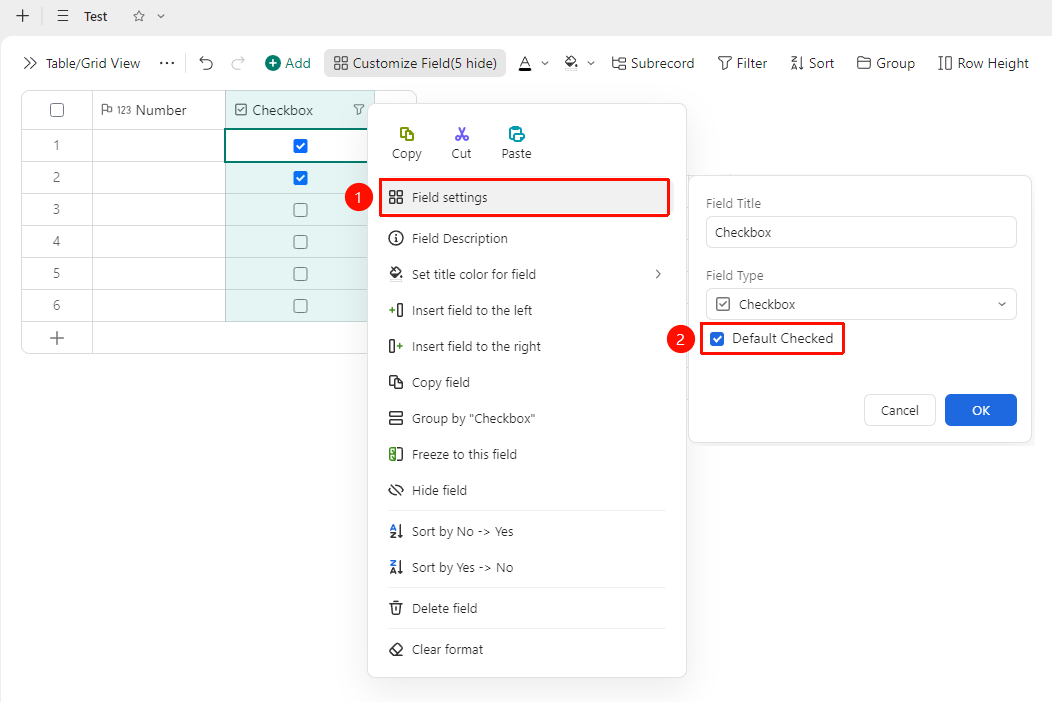Edit the Field Title input box
This screenshot has height=702, width=1052.
click(x=861, y=232)
